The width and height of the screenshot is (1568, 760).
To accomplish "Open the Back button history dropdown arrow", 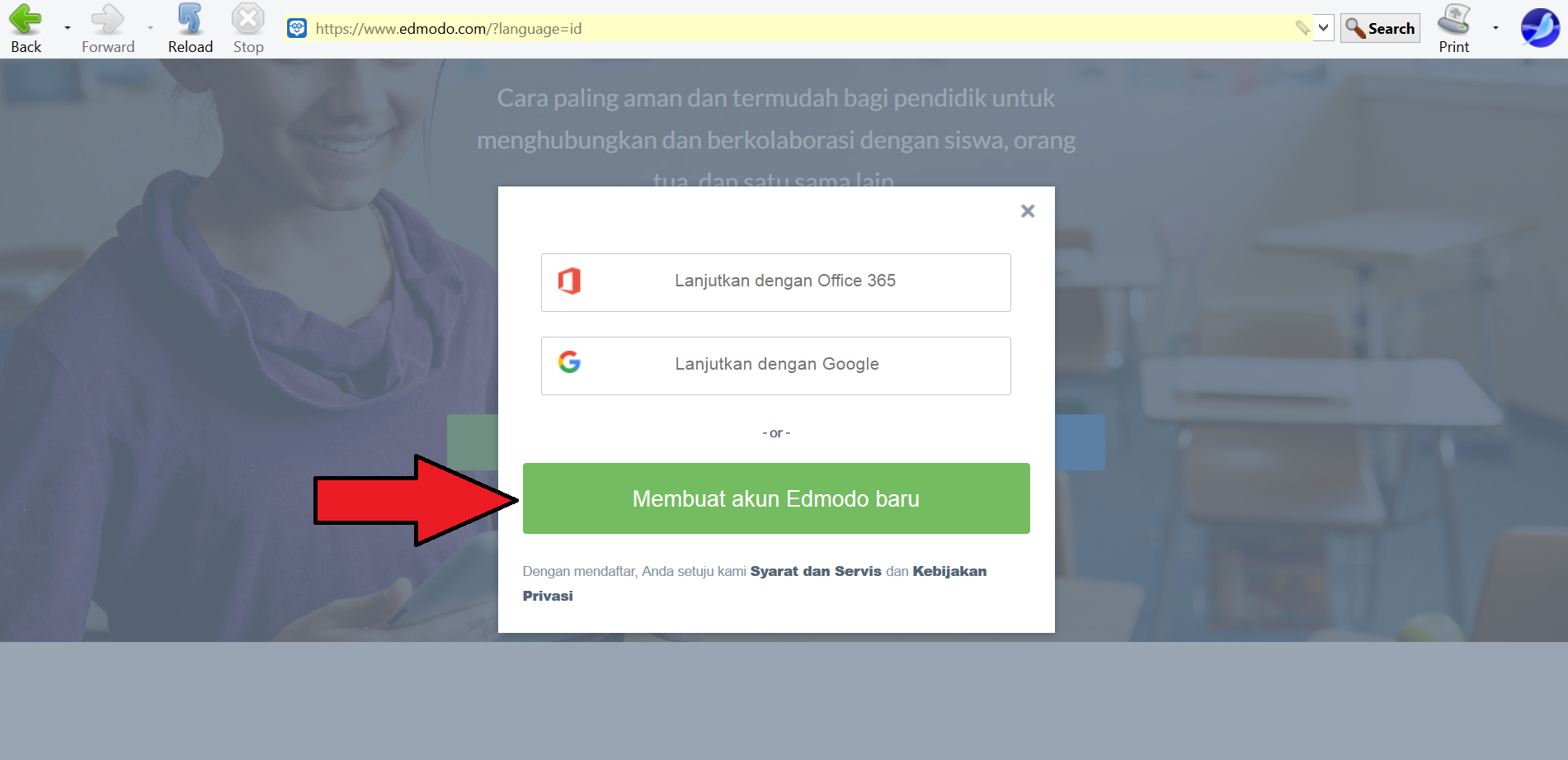I will [68, 28].
